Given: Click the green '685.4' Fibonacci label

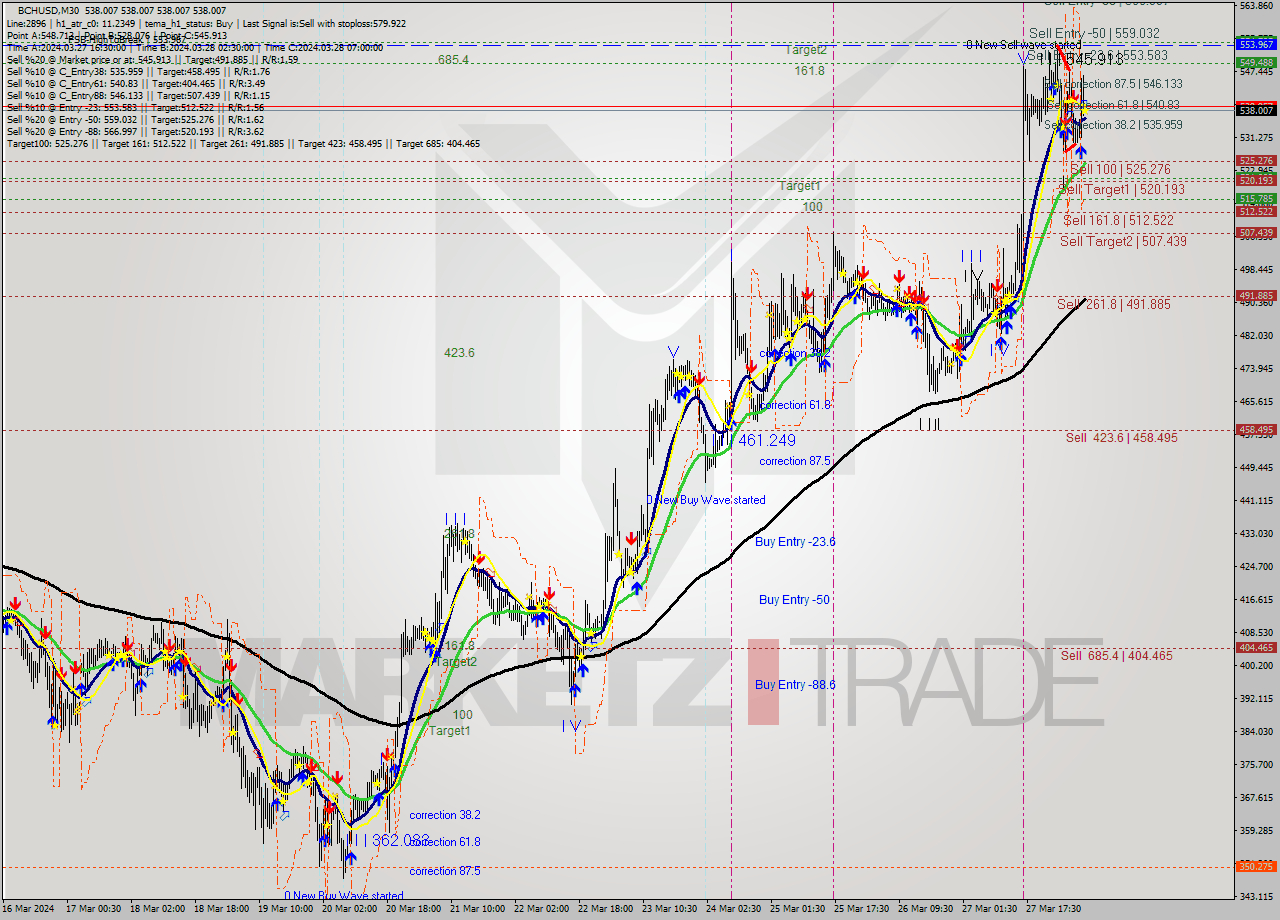Looking at the screenshot, I should point(453,59).
